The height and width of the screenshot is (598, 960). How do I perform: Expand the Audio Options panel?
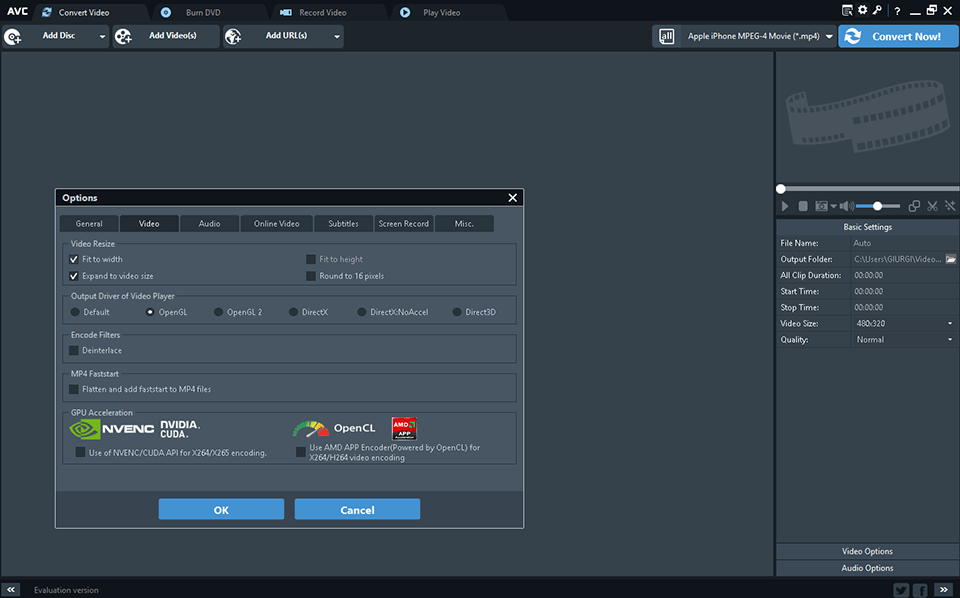point(867,568)
